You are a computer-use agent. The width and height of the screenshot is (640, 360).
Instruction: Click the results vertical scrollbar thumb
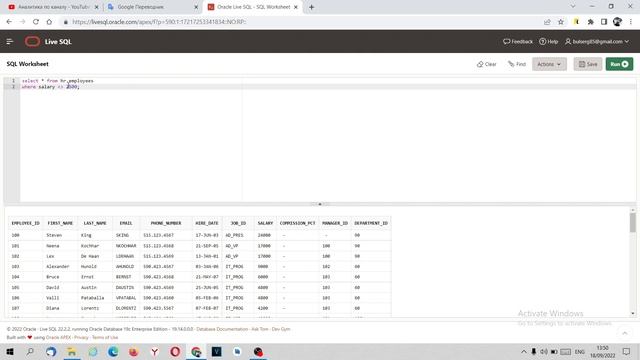click(x=633, y=223)
